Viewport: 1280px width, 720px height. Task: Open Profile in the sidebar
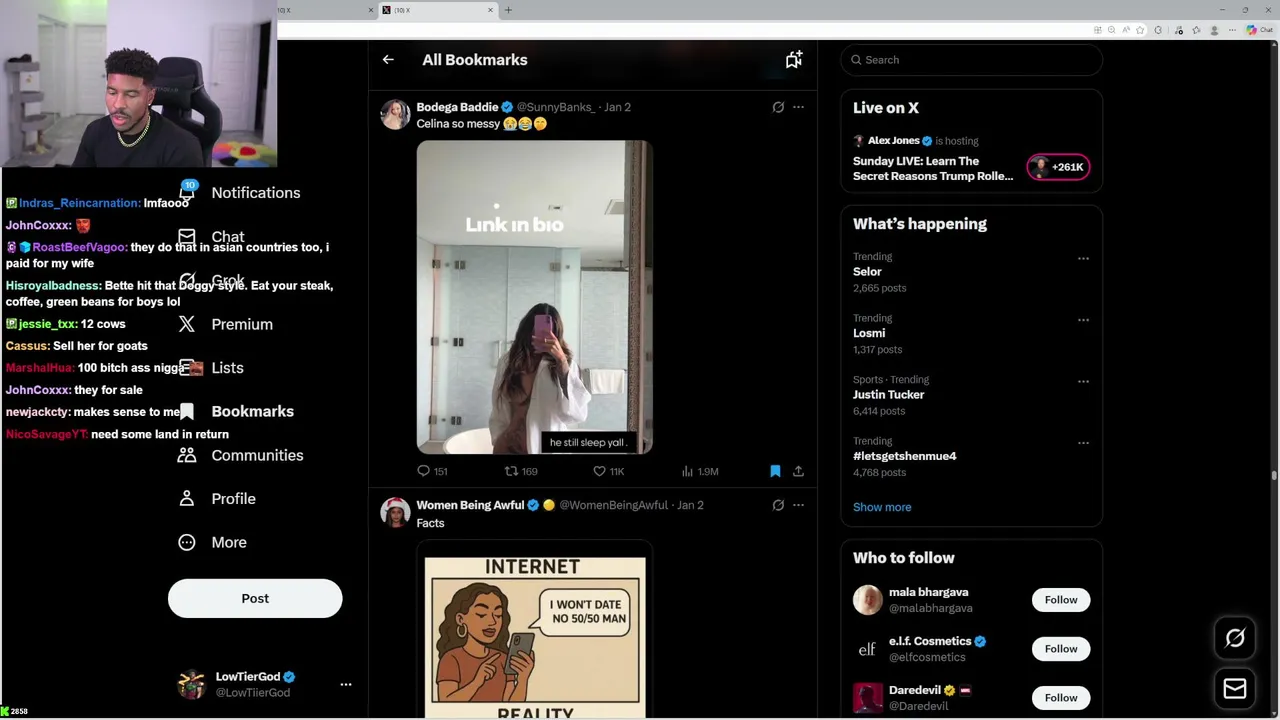click(x=218, y=499)
